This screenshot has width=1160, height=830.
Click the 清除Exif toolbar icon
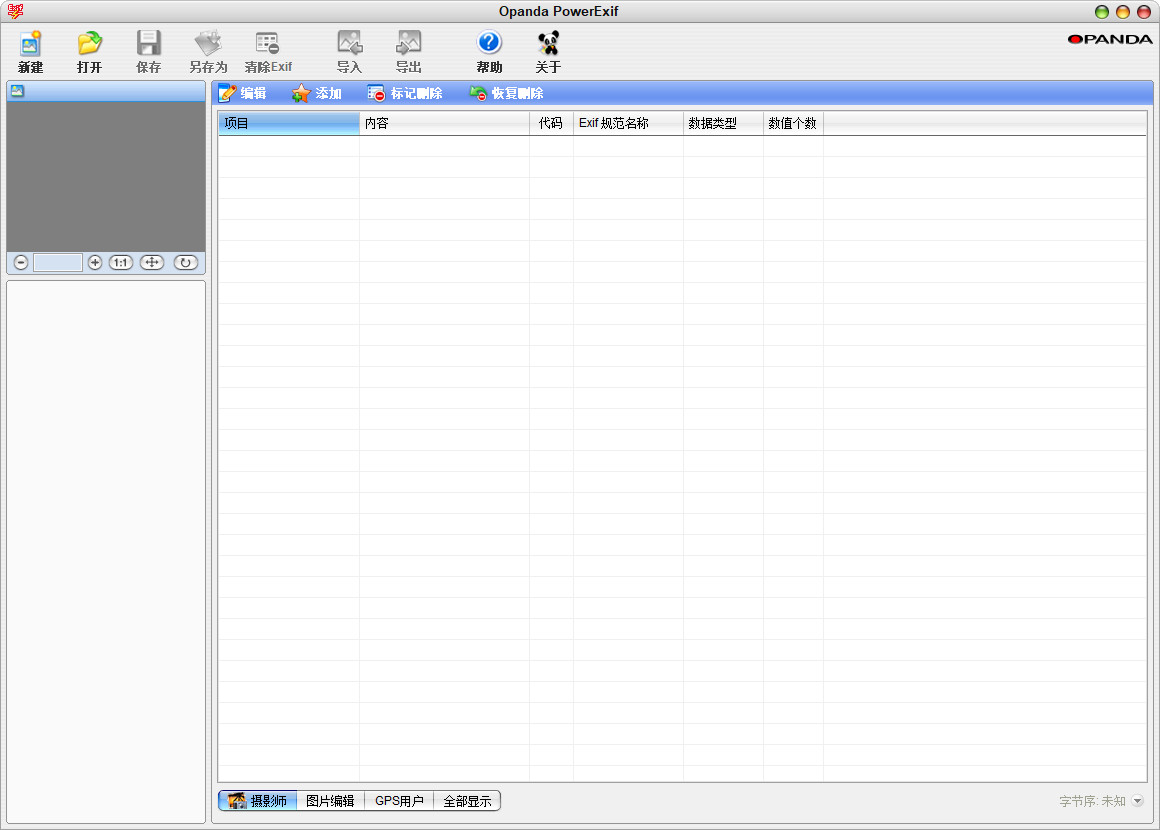click(268, 52)
